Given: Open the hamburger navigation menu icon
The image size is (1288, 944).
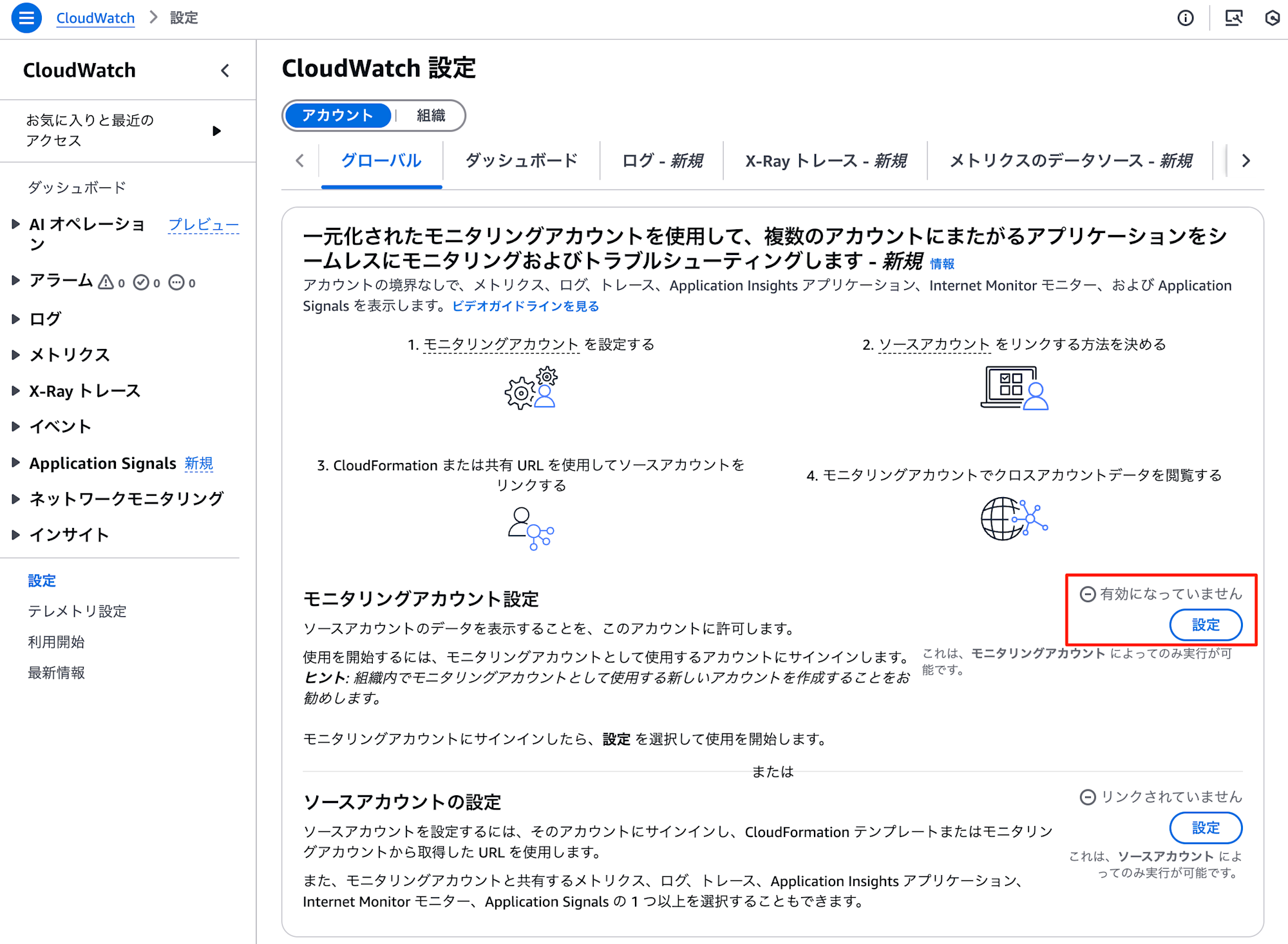Looking at the screenshot, I should (26, 18).
